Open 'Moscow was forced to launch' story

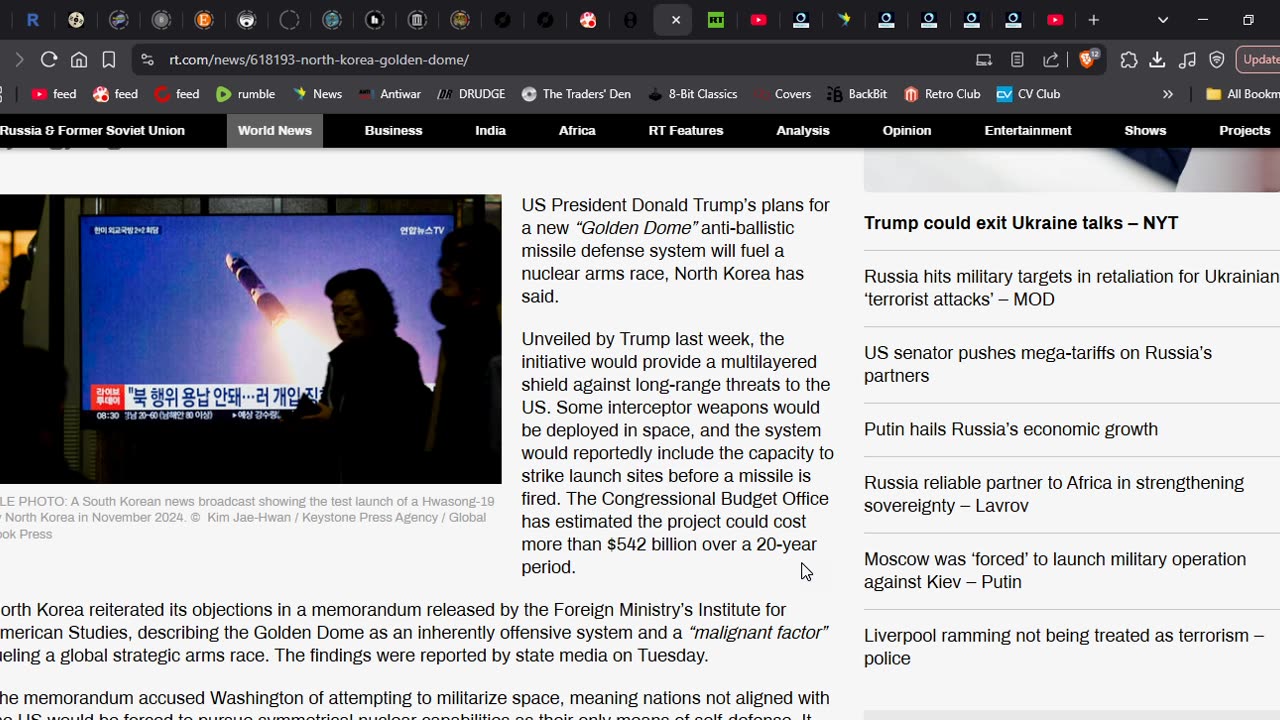coord(1055,570)
